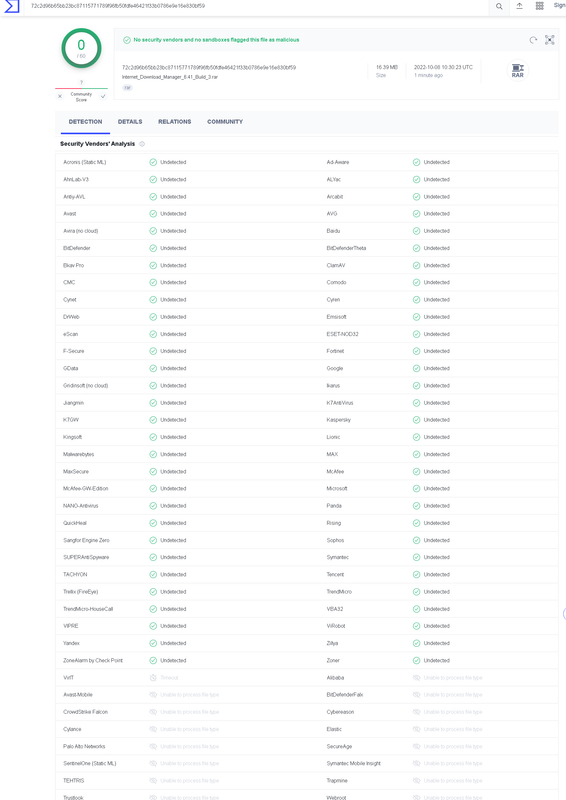Select the Antiy-AVL vendor name
566x800 pixels.
[74, 197]
